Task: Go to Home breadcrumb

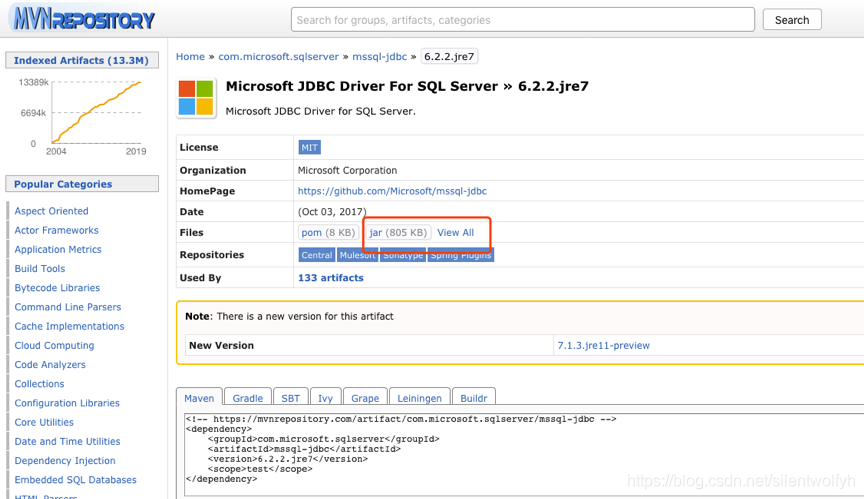Action: point(190,56)
